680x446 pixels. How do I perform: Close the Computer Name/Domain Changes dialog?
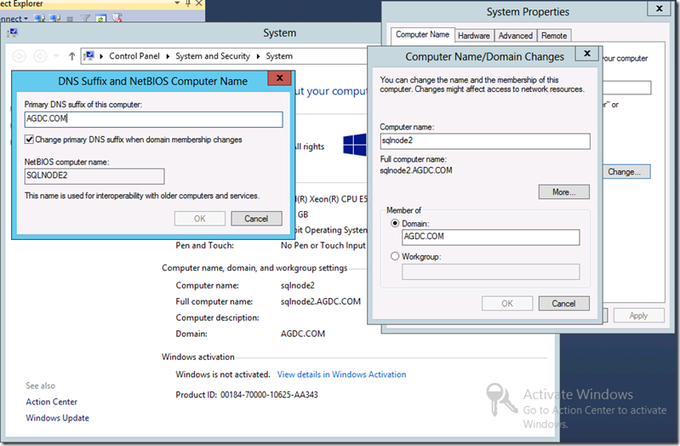click(x=587, y=53)
